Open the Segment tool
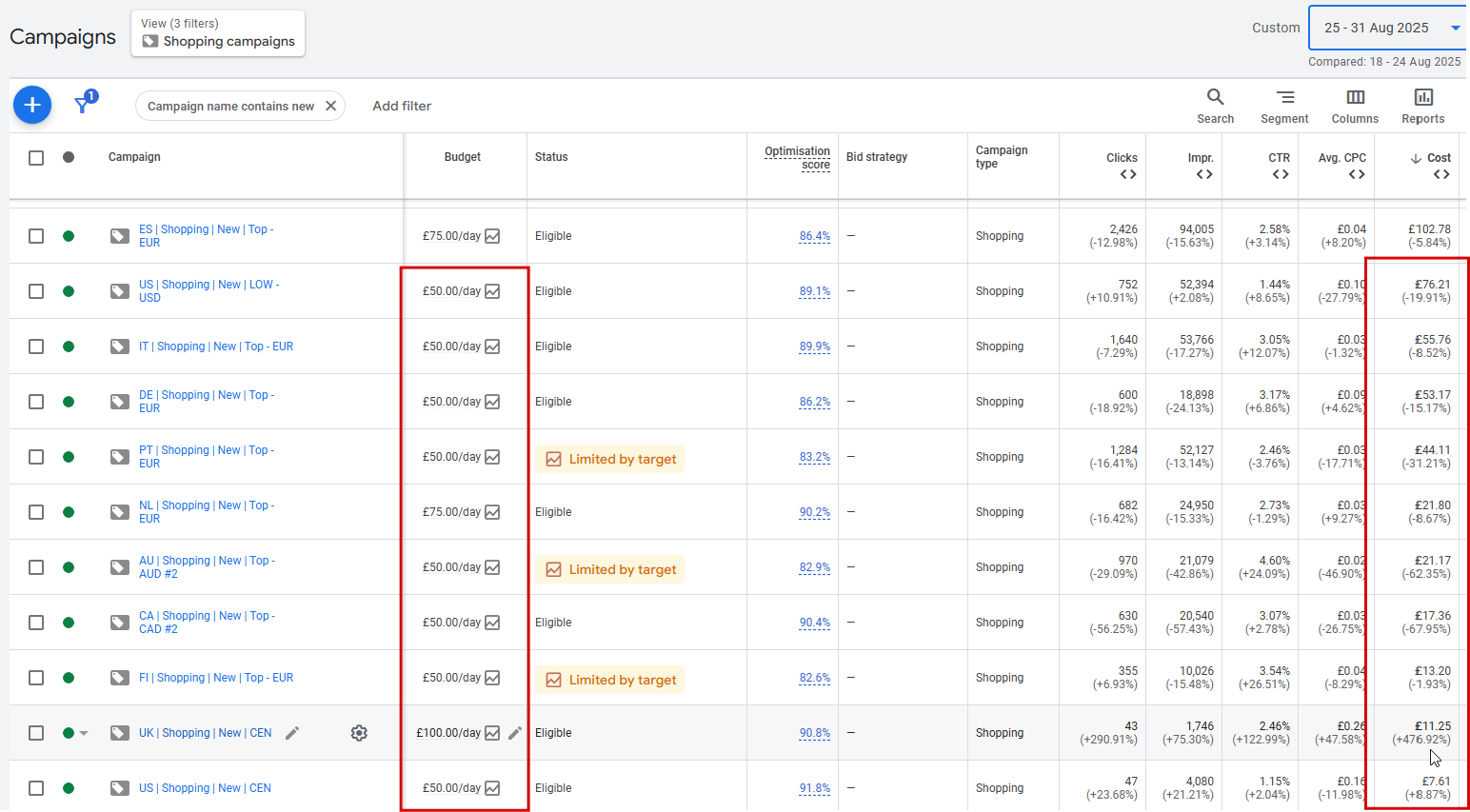This screenshot has width=1470, height=812. coord(1284,106)
